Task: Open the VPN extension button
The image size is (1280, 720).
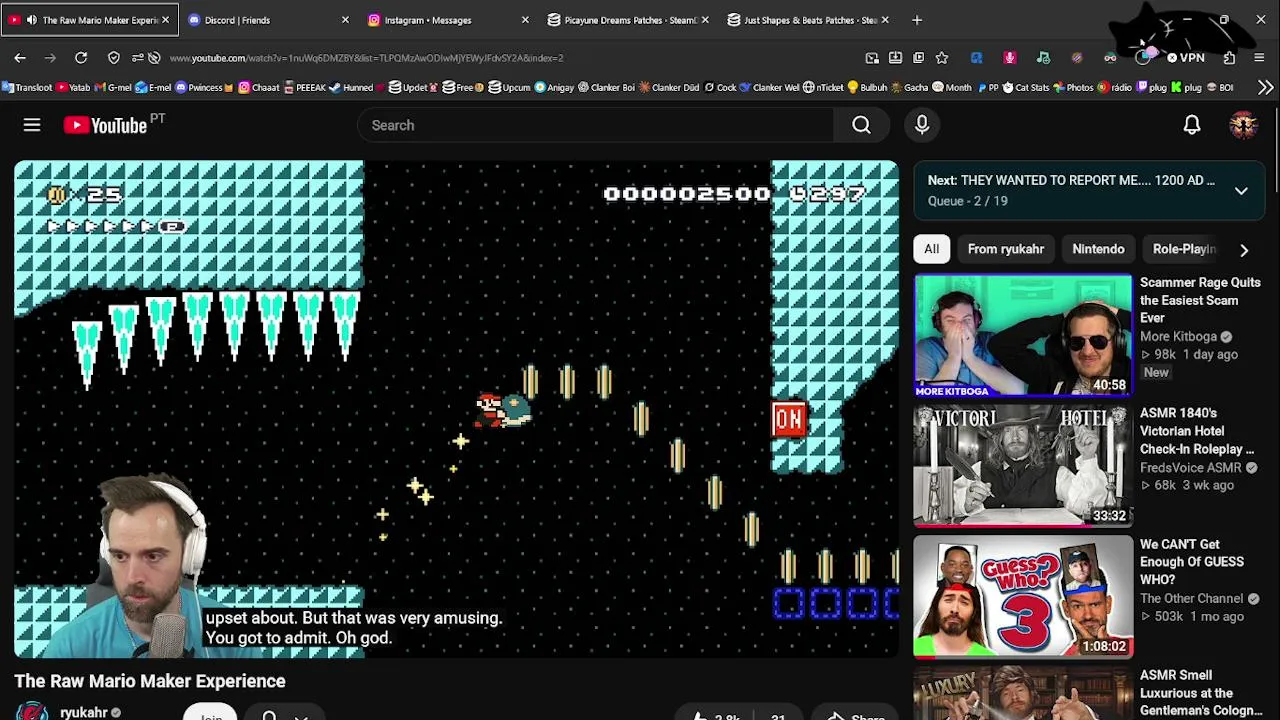Action: coord(1186,58)
